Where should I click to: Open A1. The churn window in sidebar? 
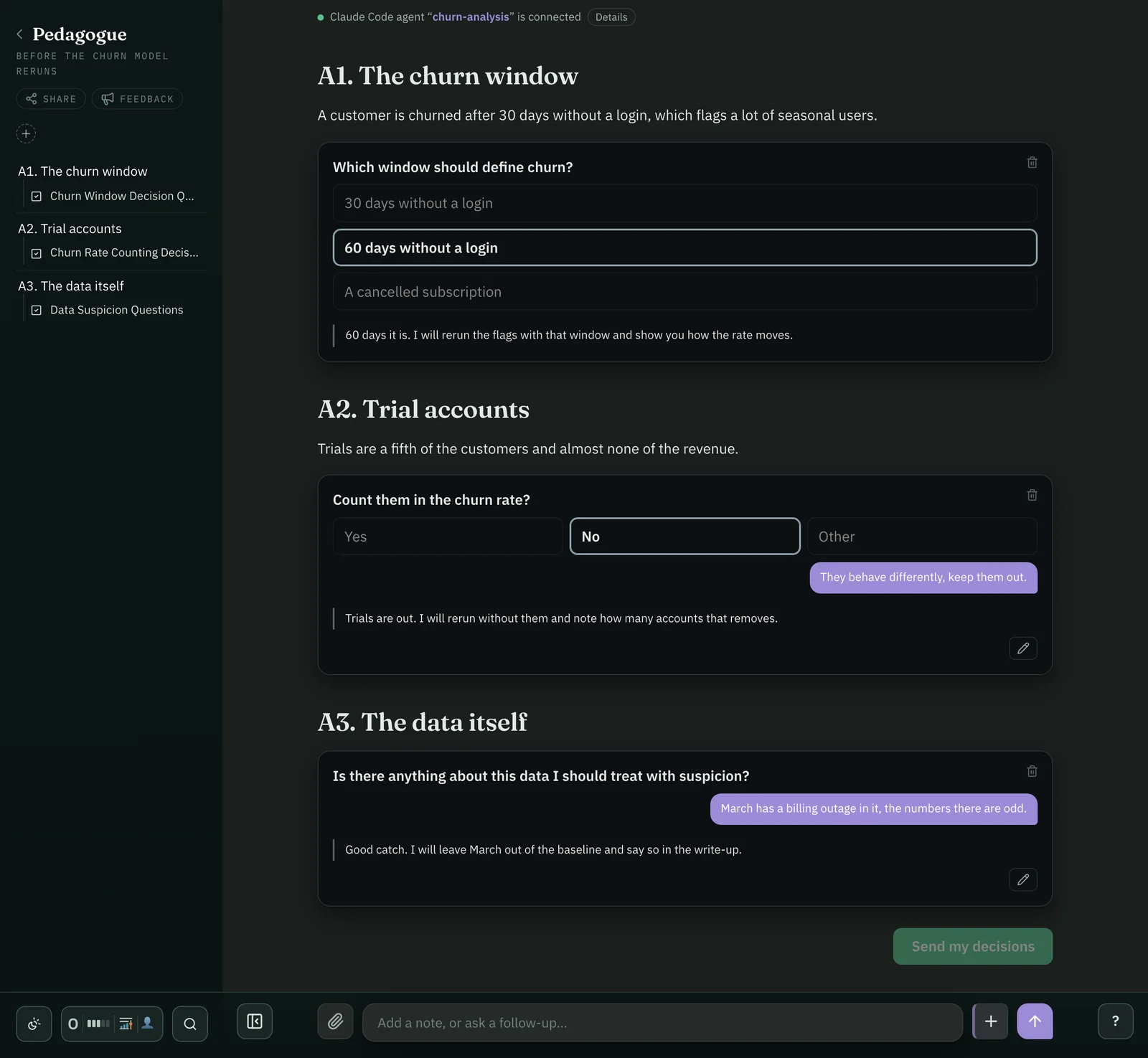83,171
